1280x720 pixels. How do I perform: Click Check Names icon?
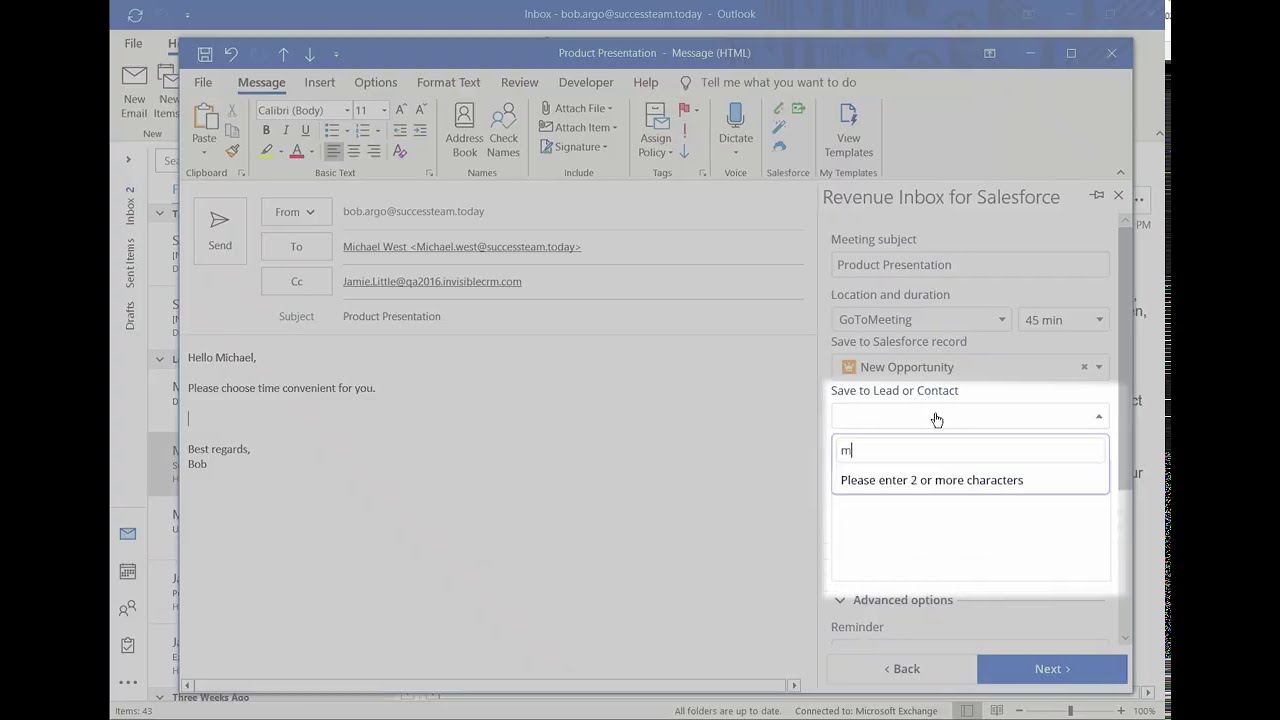pyautogui.click(x=503, y=130)
